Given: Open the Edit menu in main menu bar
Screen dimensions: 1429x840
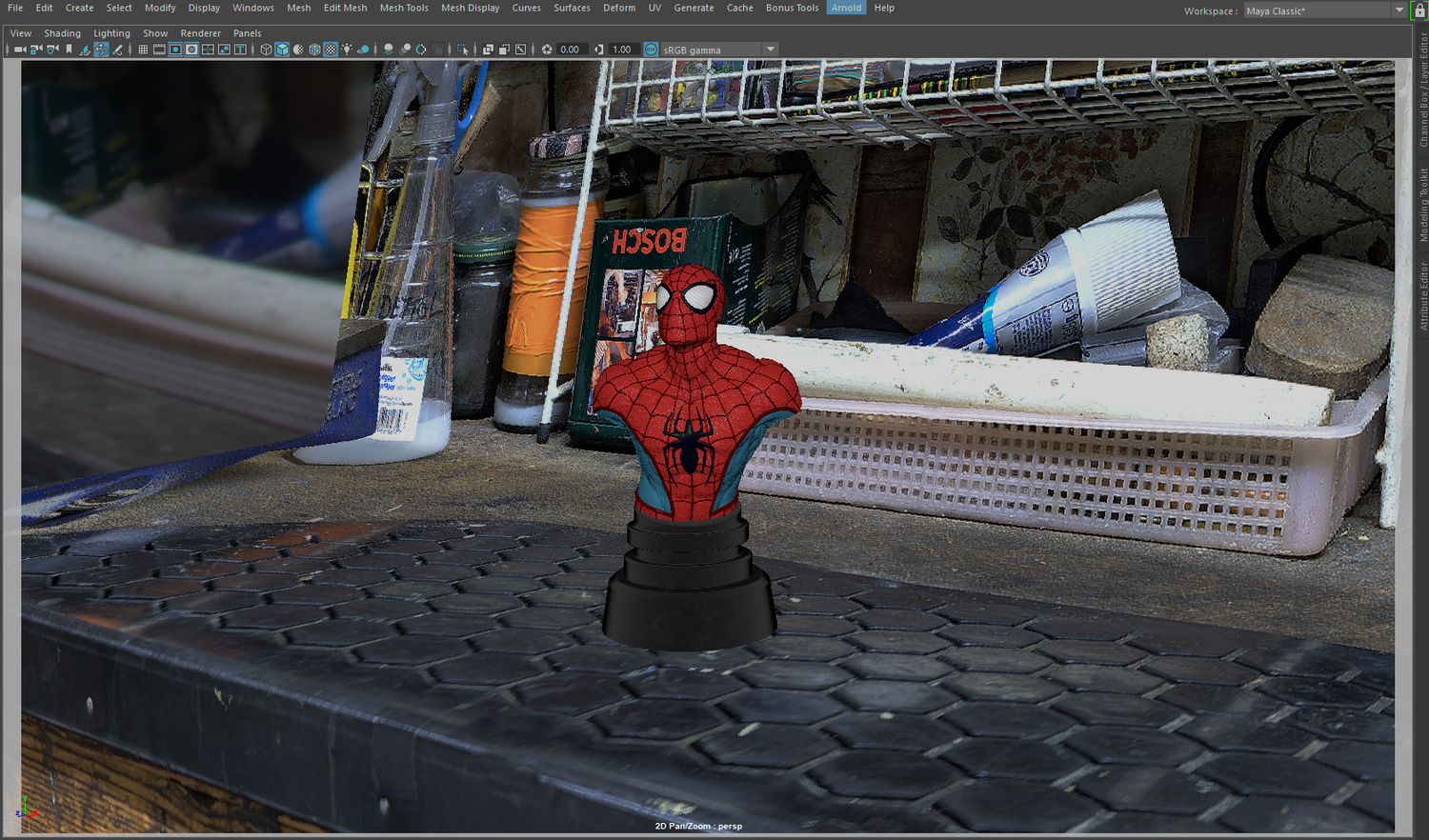Looking at the screenshot, I should tap(45, 8).
